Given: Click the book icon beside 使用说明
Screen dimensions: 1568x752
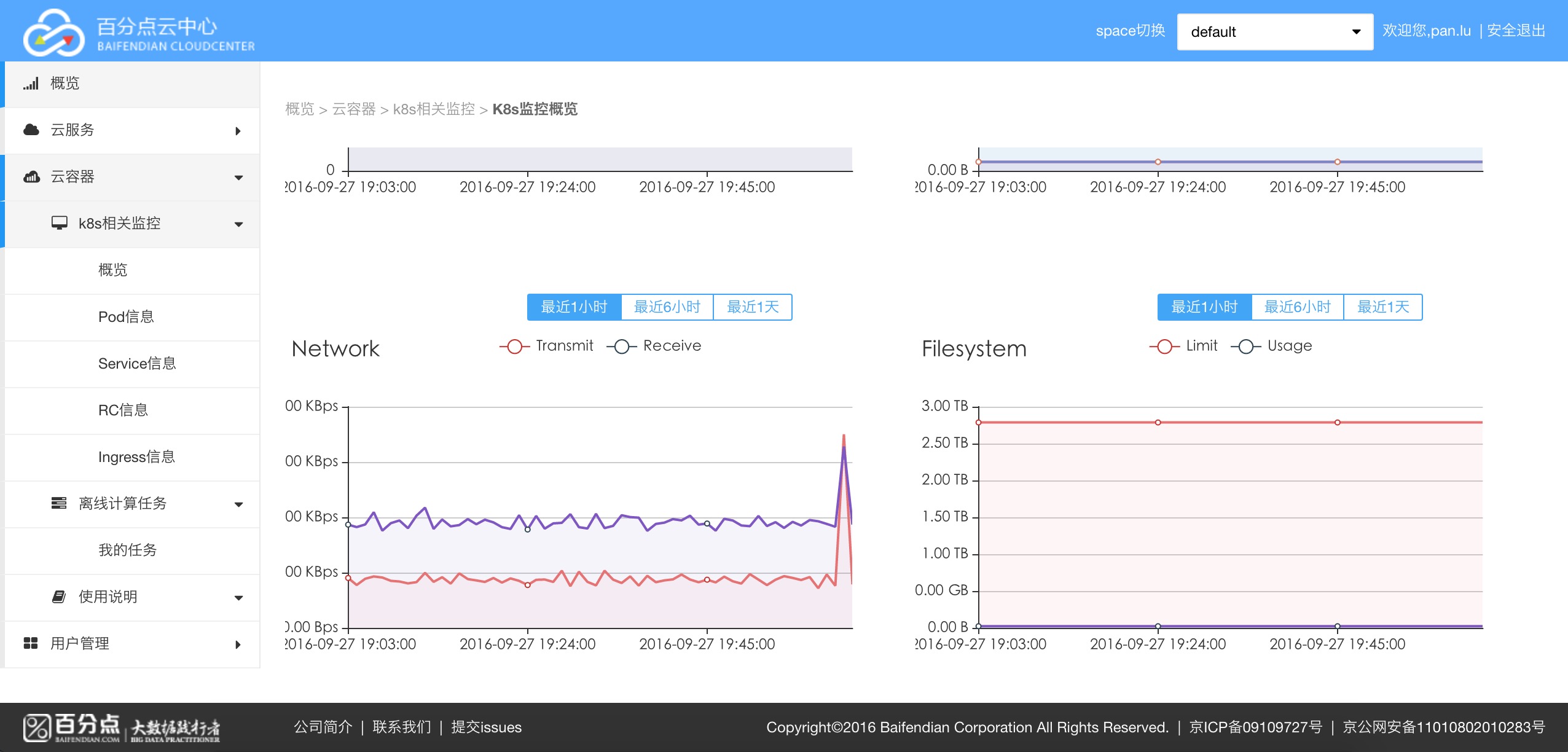Looking at the screenshot, I should 59,597.
